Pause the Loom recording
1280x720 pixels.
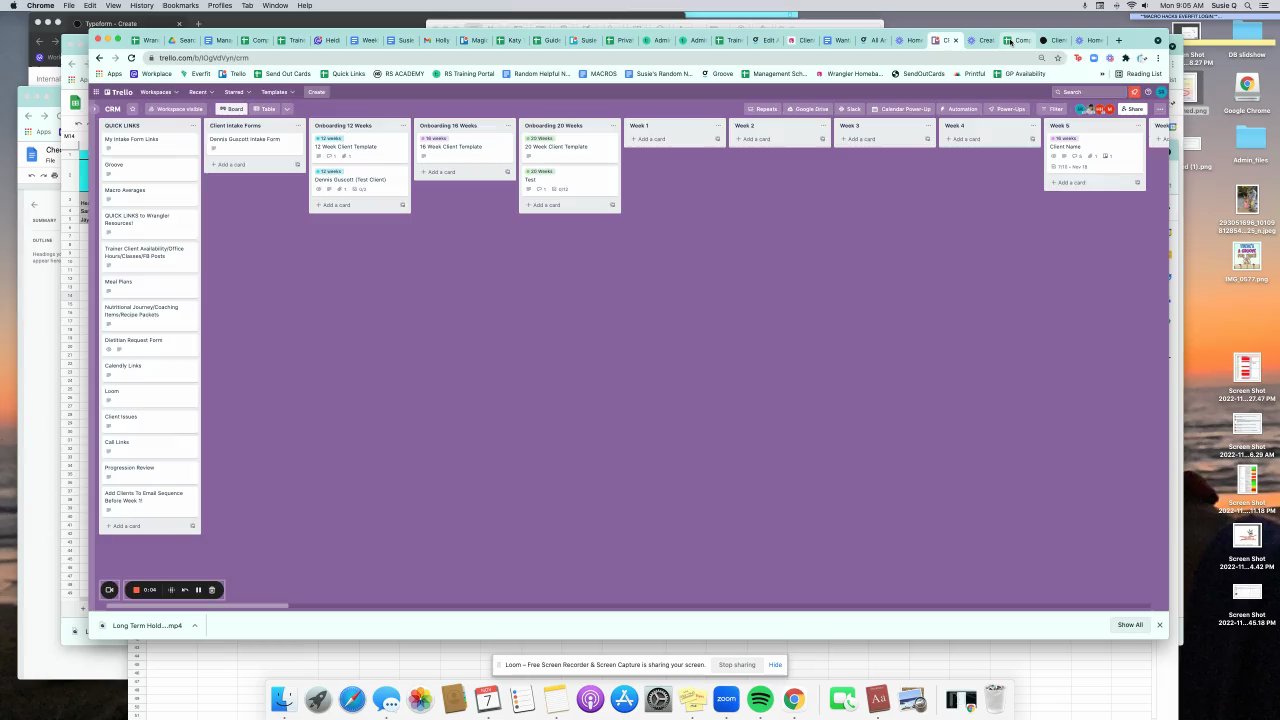198,590
